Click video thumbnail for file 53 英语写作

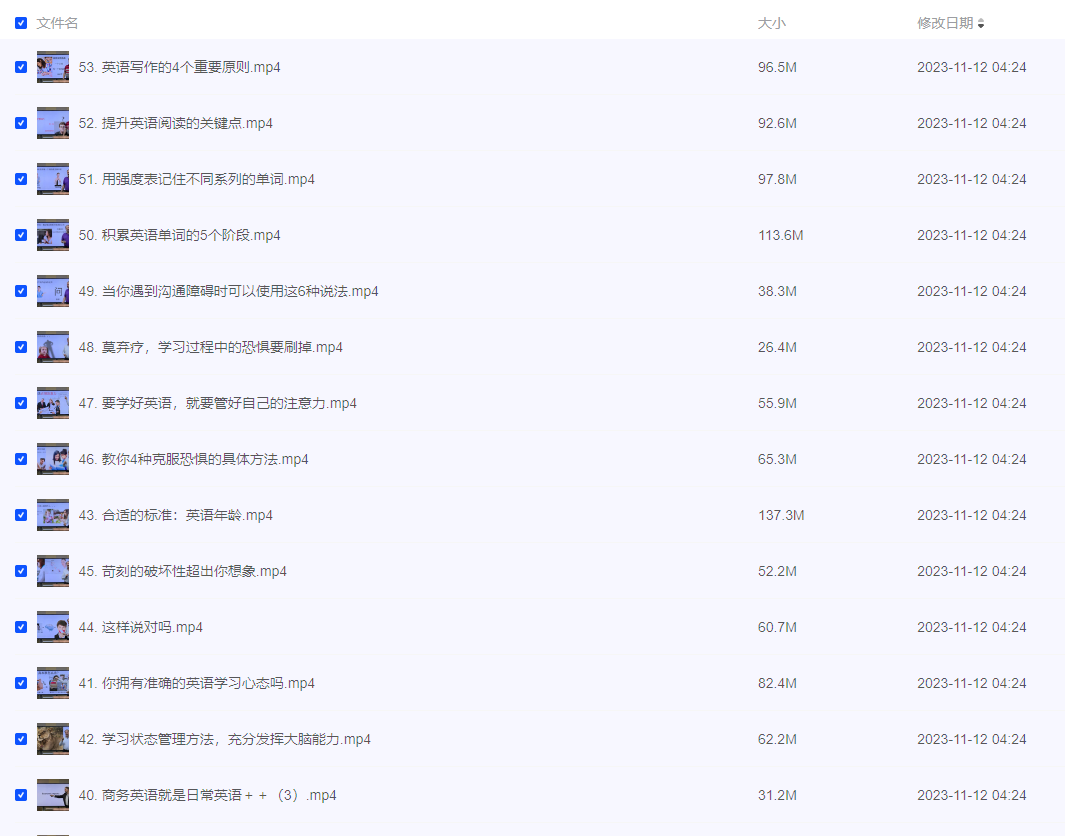(53, 67)
